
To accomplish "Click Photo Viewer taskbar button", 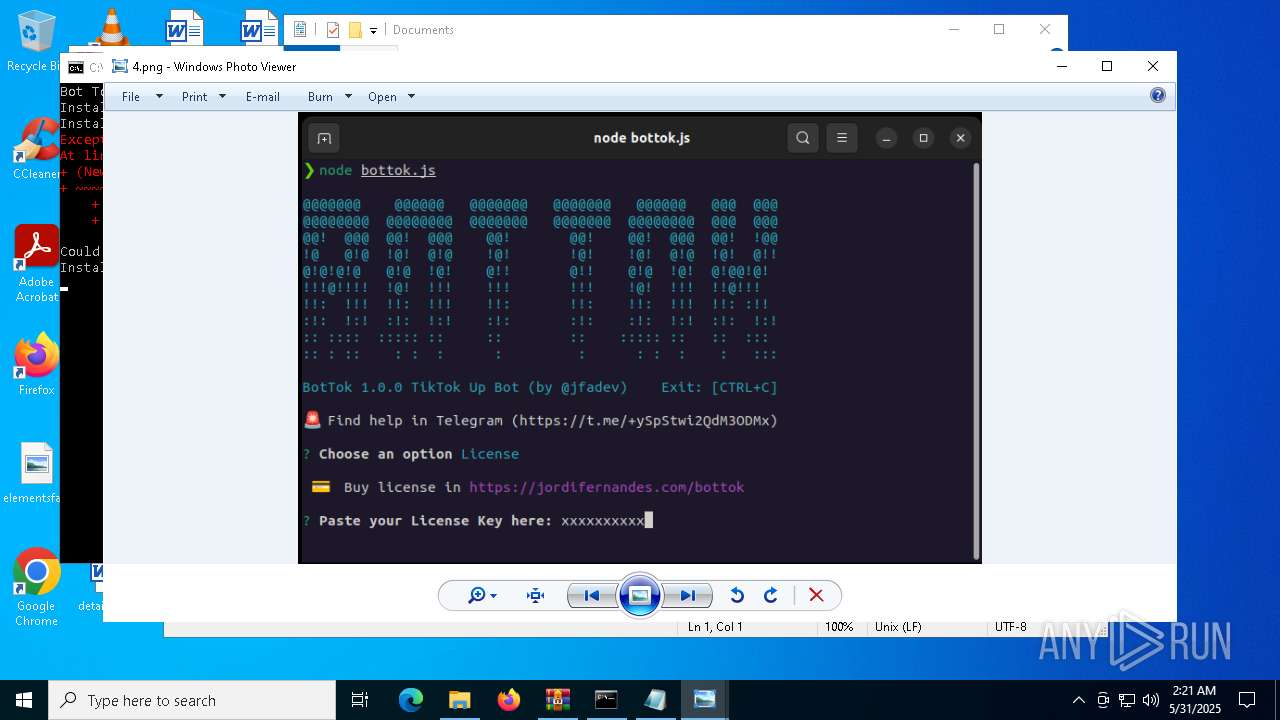I will click(x=704, y=700).
